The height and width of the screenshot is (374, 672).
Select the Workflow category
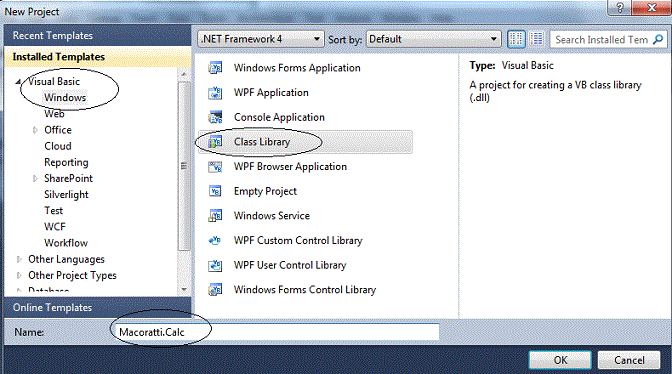coord(66,243)
